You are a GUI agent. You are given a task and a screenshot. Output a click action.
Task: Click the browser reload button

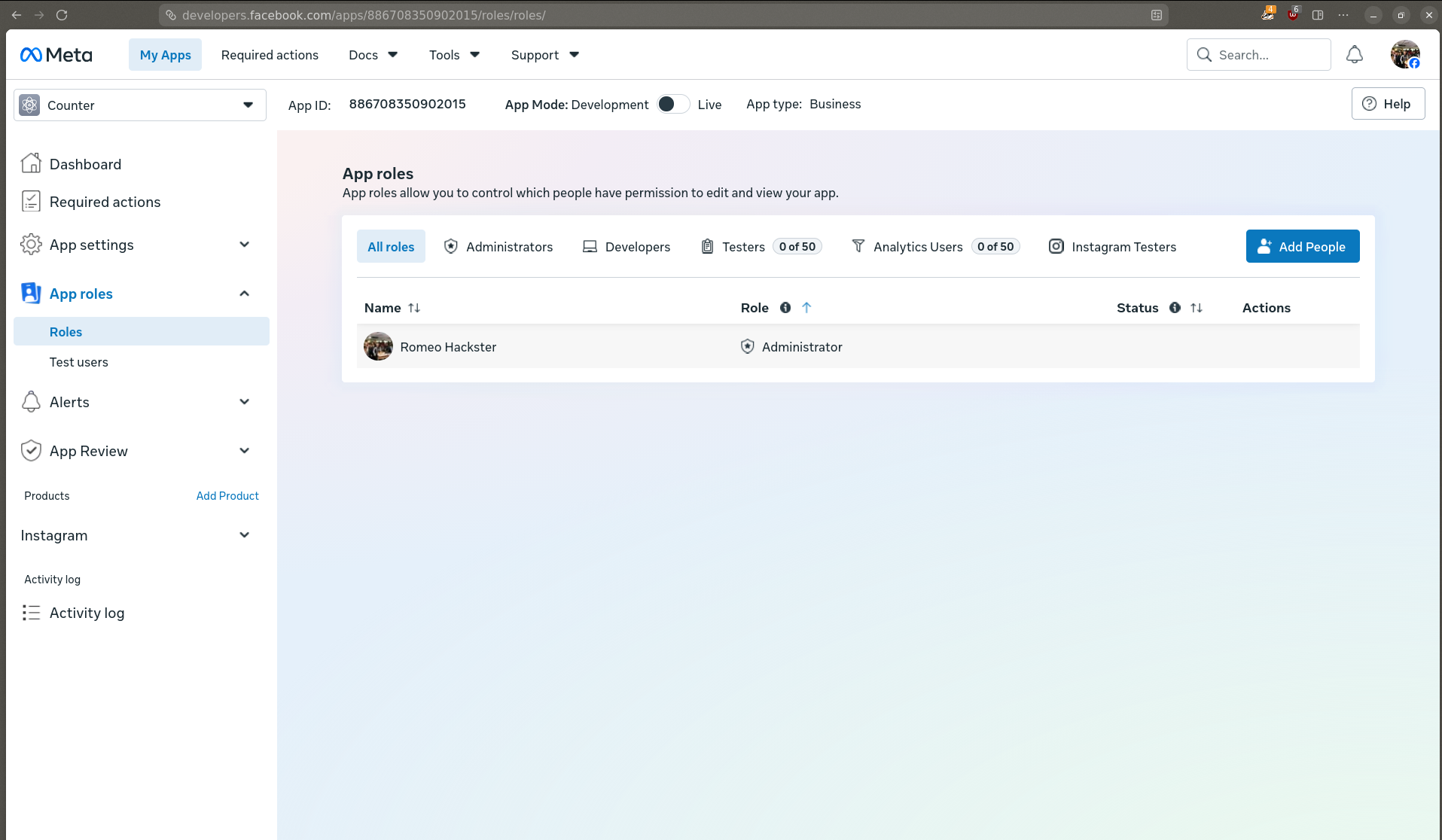[x=62, y=14]
